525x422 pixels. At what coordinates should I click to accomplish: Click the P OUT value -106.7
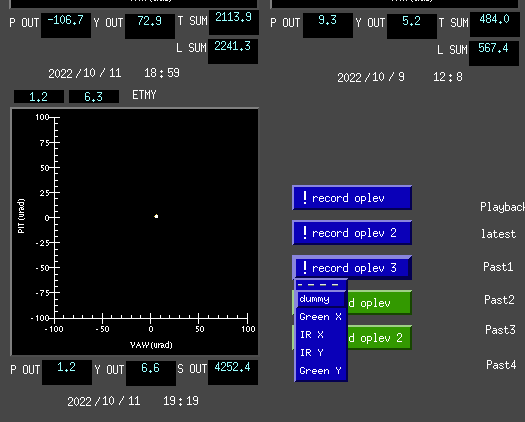(x=66, y=25)
